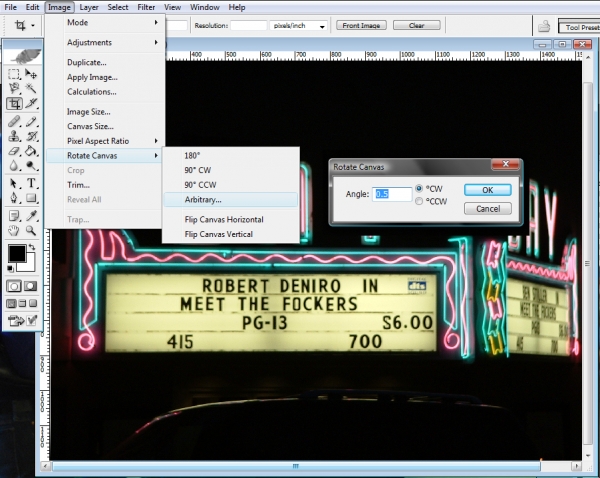Image resolution: width=600 pixels, height=478 pixels.
Task: Open the Crop tool preset picker arrow
Action: point(33,26)
